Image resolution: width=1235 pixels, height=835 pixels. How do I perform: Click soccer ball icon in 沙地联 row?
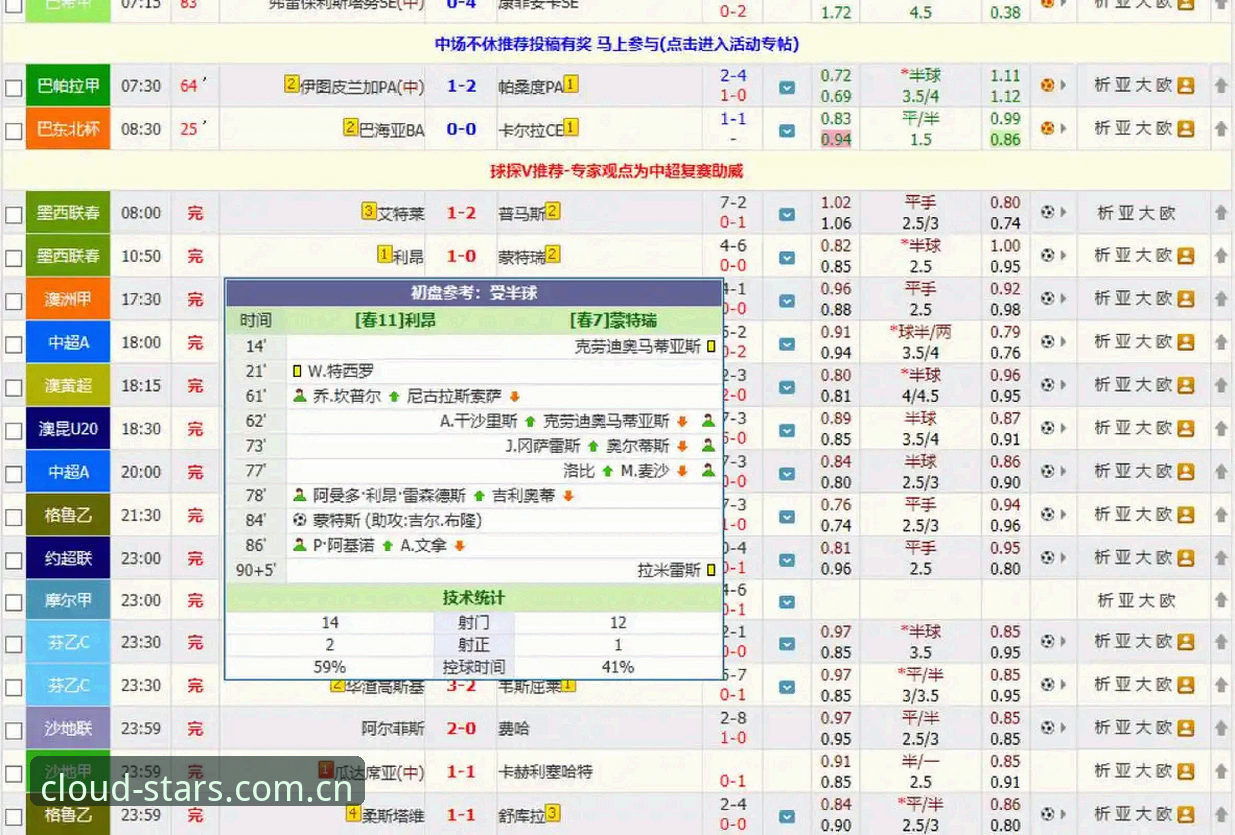coord(1047,727)
